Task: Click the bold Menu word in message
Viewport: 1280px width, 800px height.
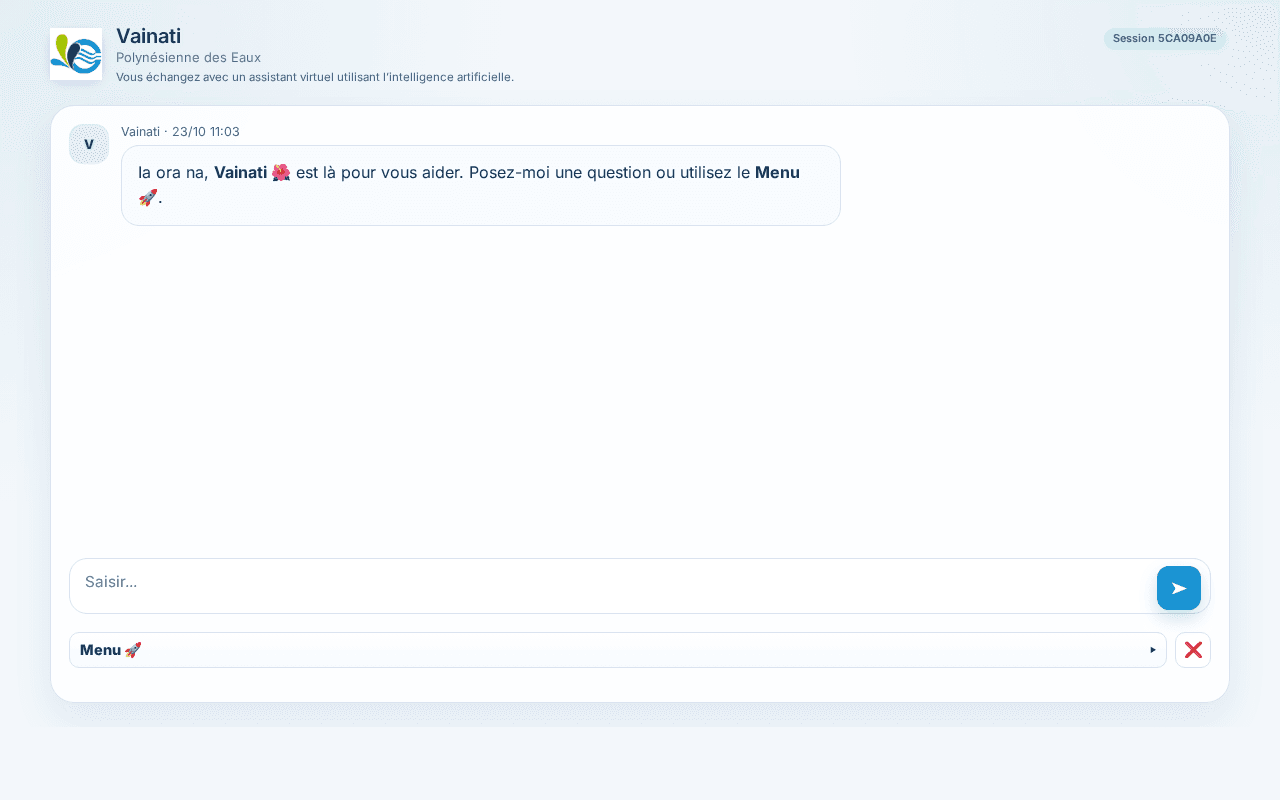Action: point(777,172)
